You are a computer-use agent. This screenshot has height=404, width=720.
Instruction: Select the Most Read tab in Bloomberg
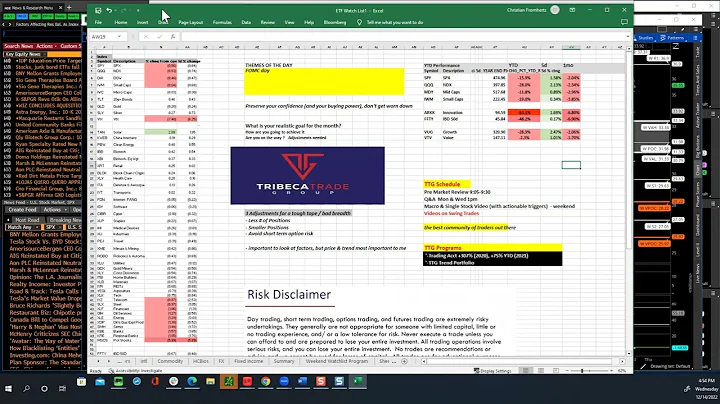pos(28,220)
